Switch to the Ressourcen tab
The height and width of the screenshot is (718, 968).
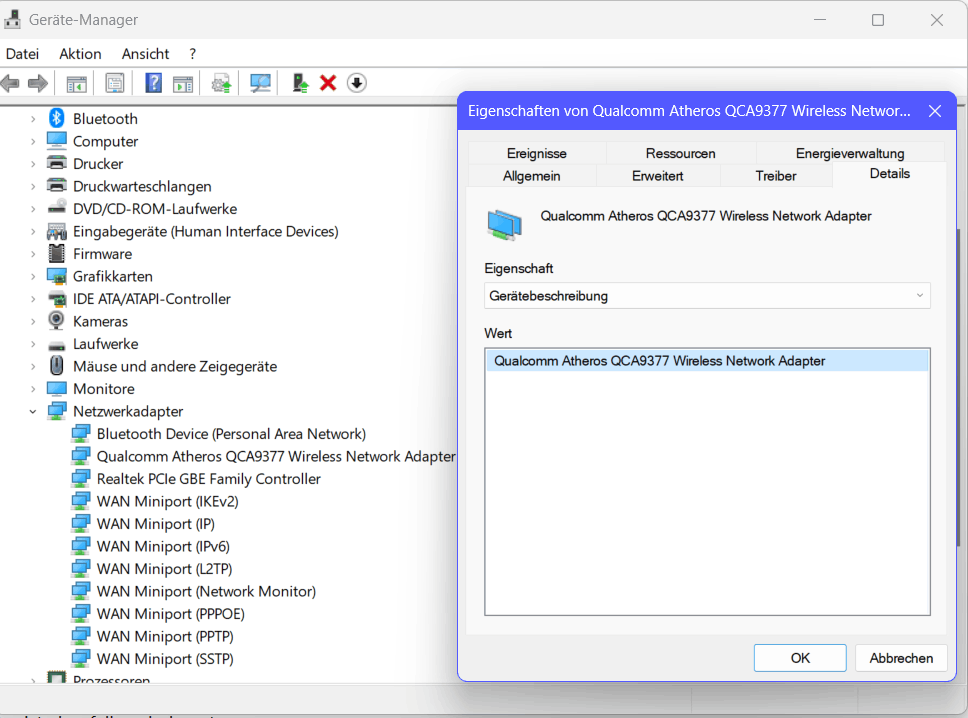(x=680, y=153)
